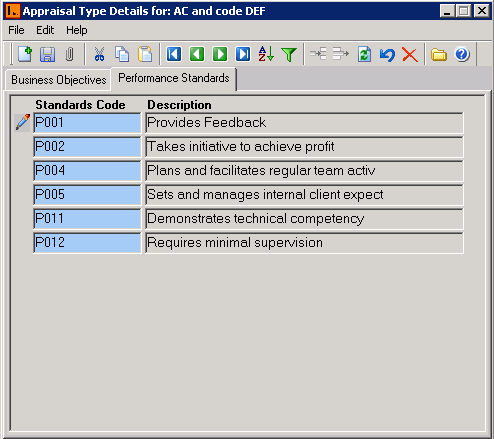The height and width of the screenshot is (439, 494).
Task: Jump to last record arrow
Action: point(243,54)
